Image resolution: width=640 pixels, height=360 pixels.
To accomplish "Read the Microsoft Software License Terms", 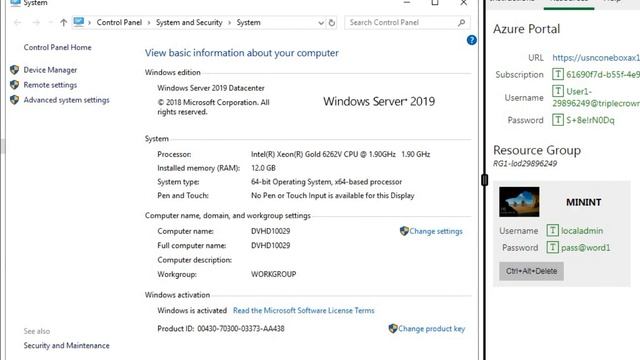I will pyautogui.click(x=303, y=311).
